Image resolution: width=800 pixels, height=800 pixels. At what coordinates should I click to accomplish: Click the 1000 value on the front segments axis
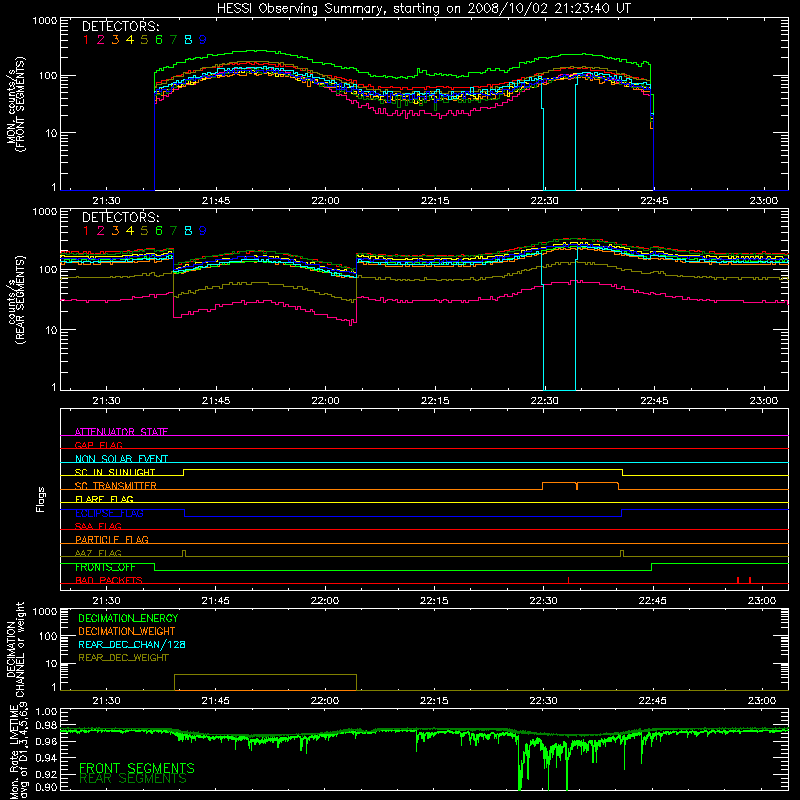pos(44,20)
